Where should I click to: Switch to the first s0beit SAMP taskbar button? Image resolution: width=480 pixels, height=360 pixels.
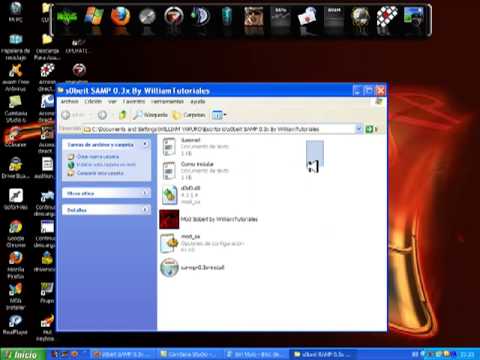click(x=123, y=354)
